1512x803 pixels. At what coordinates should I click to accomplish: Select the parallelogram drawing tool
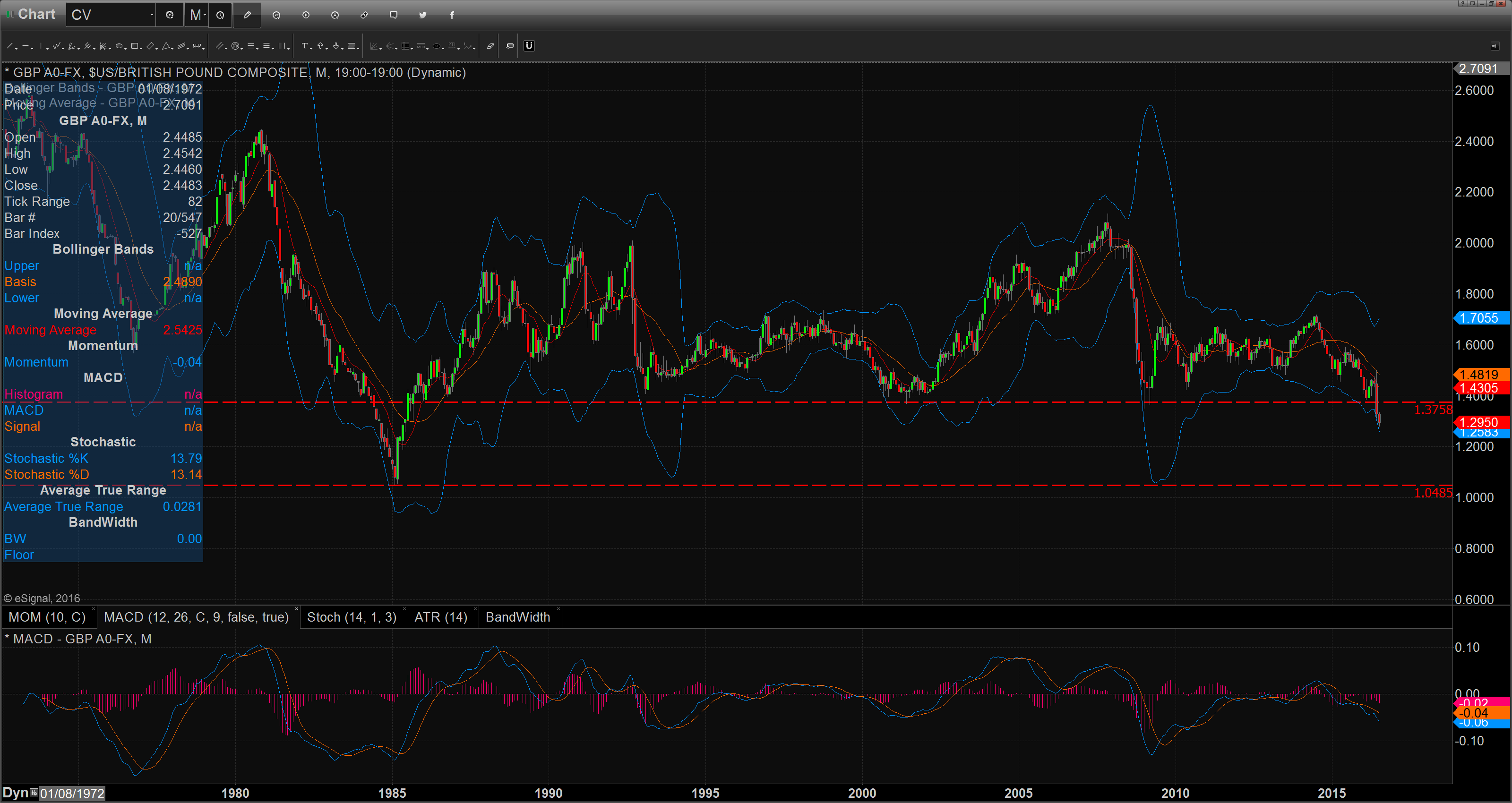coord(150,46)
